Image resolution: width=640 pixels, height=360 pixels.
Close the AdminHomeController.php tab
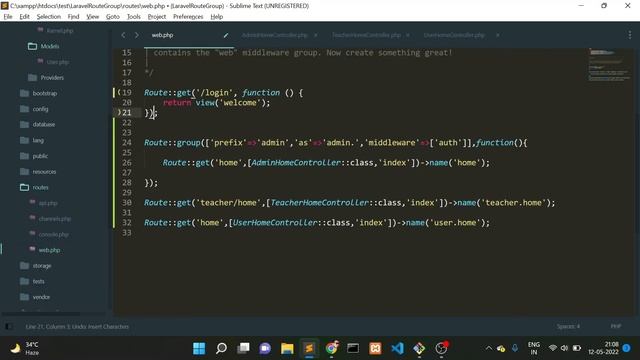click(x=316, y=35)
